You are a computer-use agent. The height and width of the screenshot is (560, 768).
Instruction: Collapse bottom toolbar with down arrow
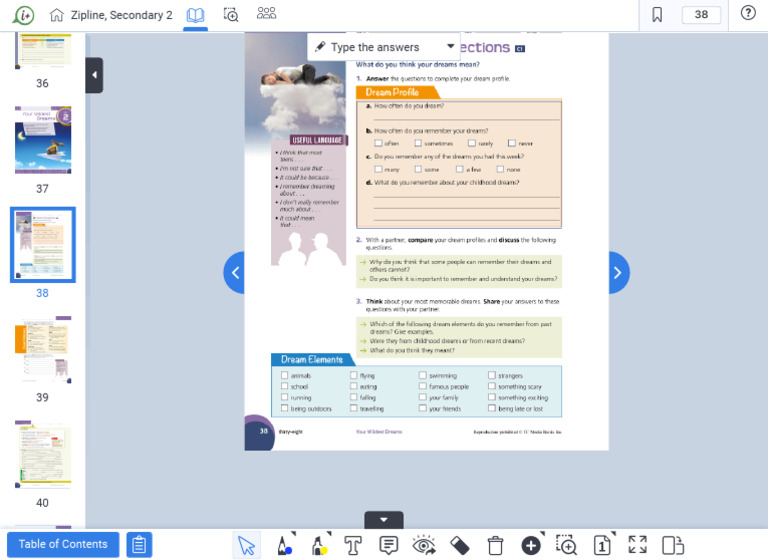(384, 520)
